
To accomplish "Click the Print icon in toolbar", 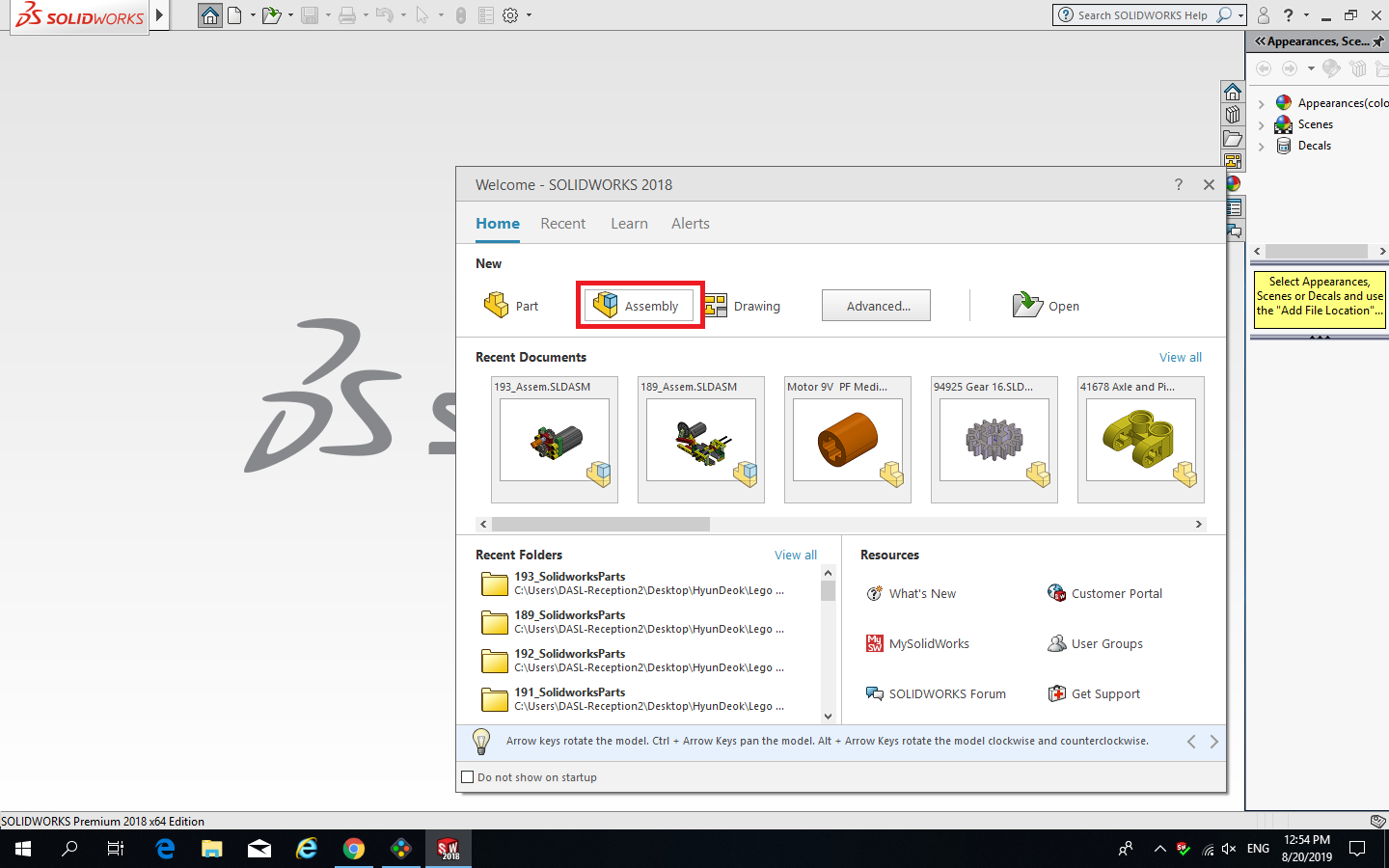I will pyautogui.click(x=347, y=15).
